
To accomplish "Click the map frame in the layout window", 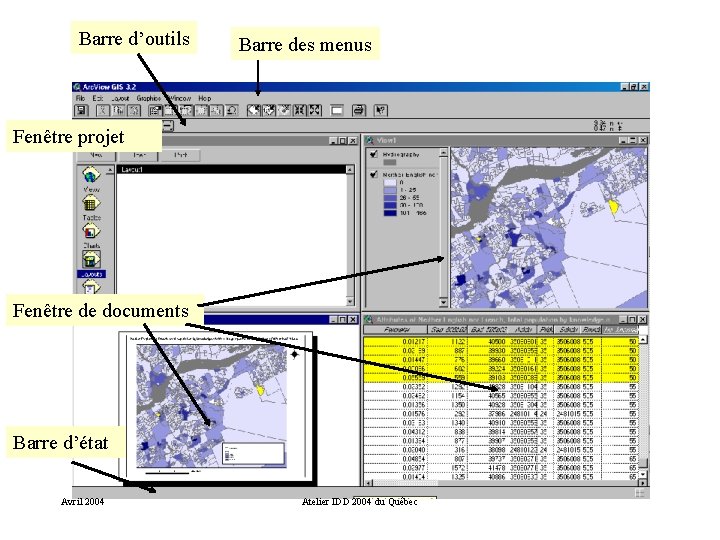I will [212, 406].
